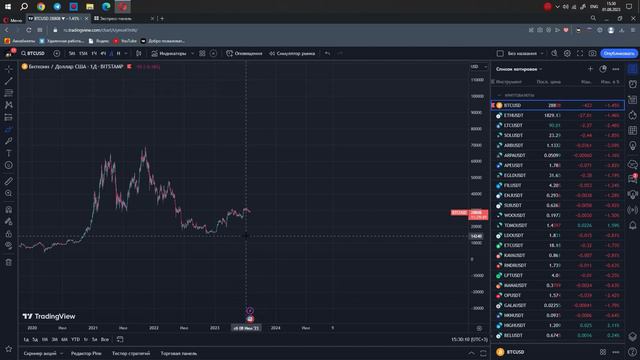The image size is (640, 360).
Task: Open the alerts alarm clock side panel
Action: 633,84
